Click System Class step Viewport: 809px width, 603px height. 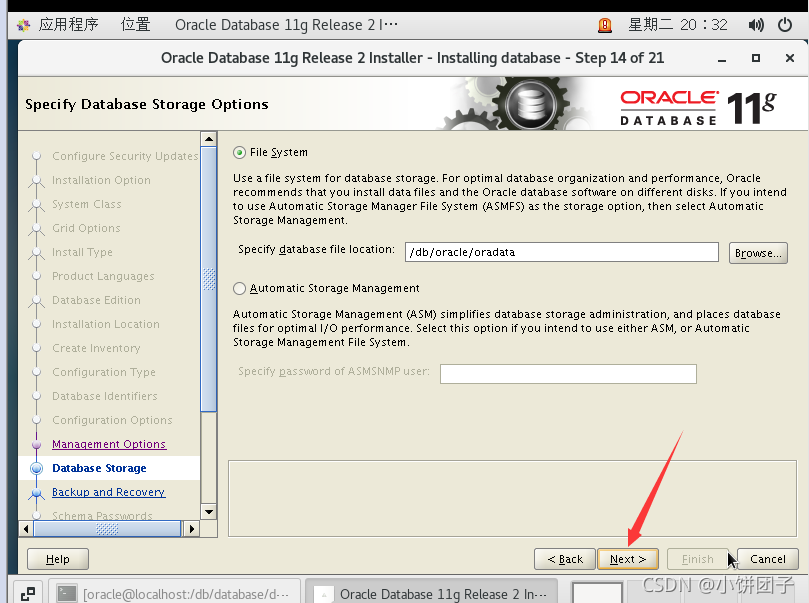[87, 204]
